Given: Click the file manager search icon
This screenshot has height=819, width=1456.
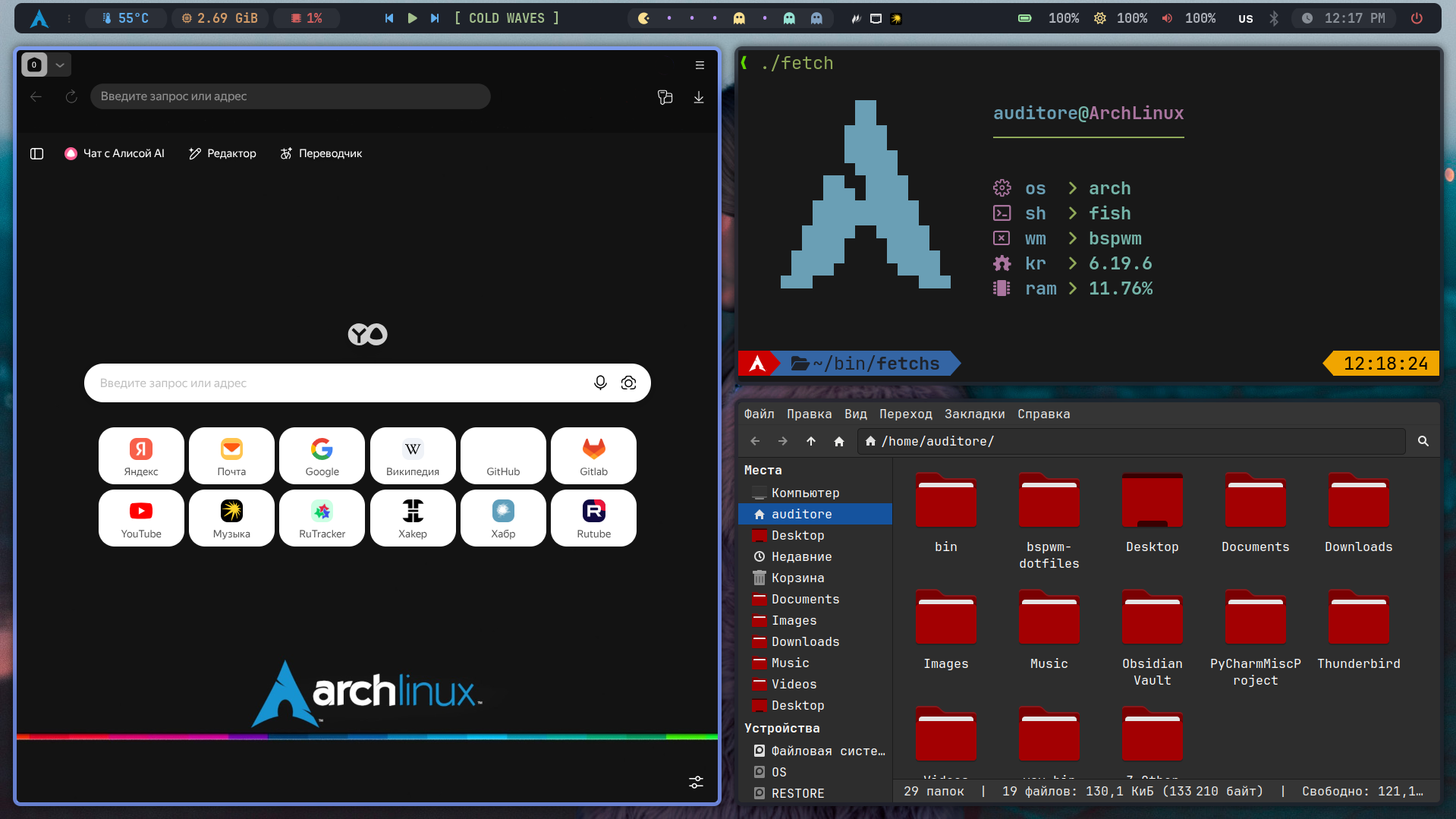Looking at the screenshot, I should pyautogui.click(x=1423, y=441).
